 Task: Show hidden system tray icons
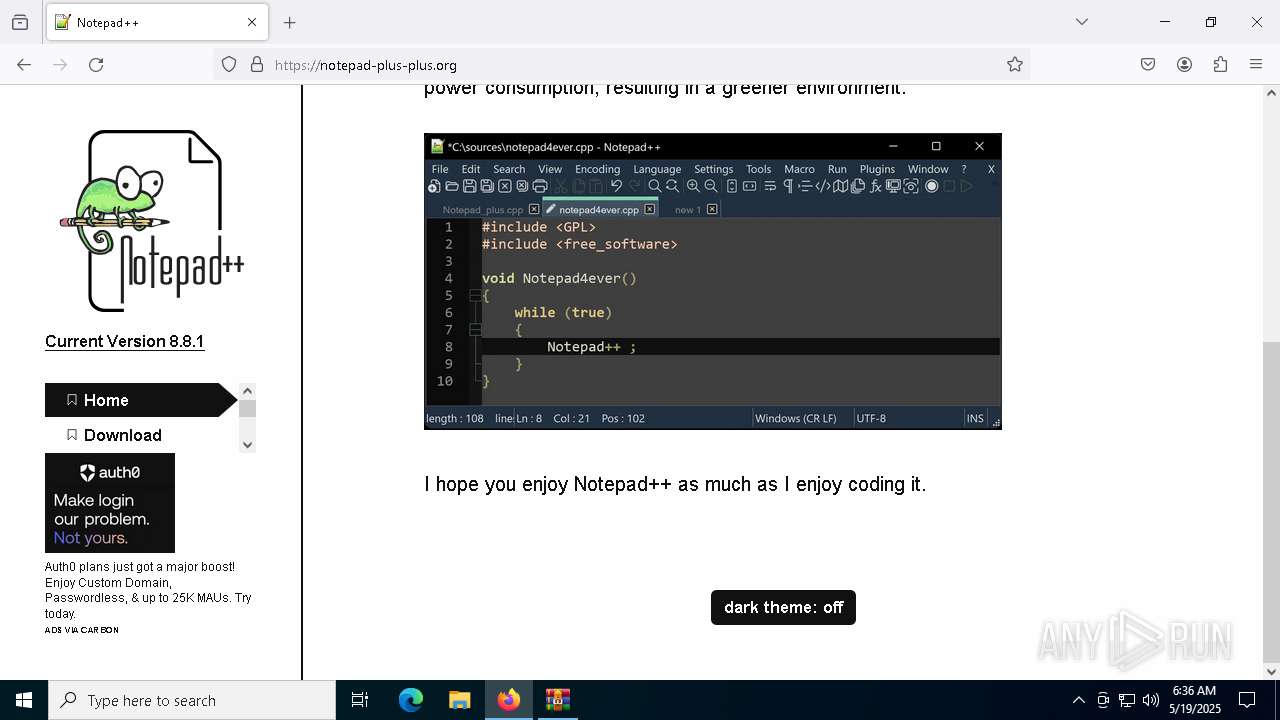point(1078,700)
